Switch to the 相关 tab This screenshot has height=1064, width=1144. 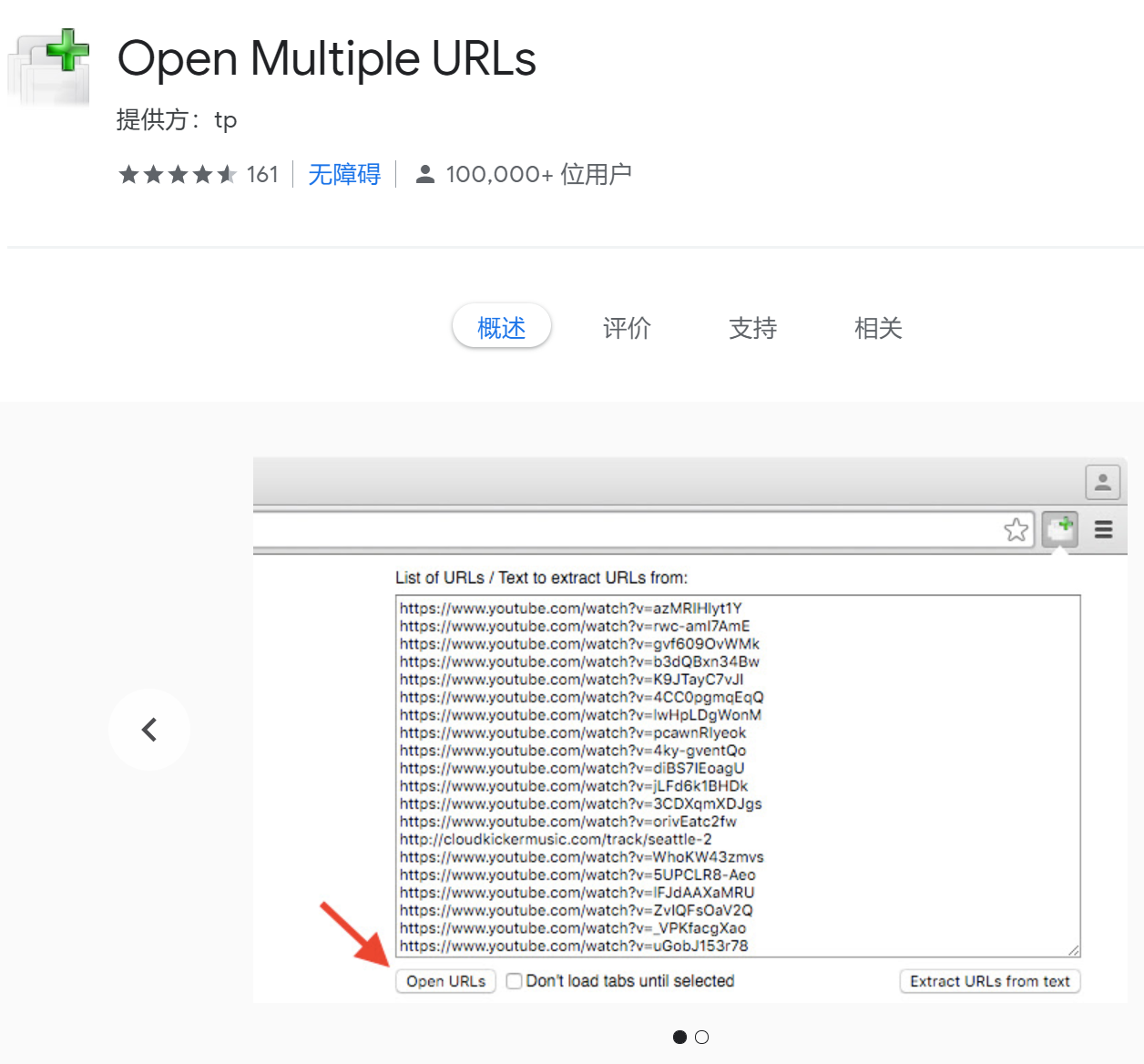878,328
